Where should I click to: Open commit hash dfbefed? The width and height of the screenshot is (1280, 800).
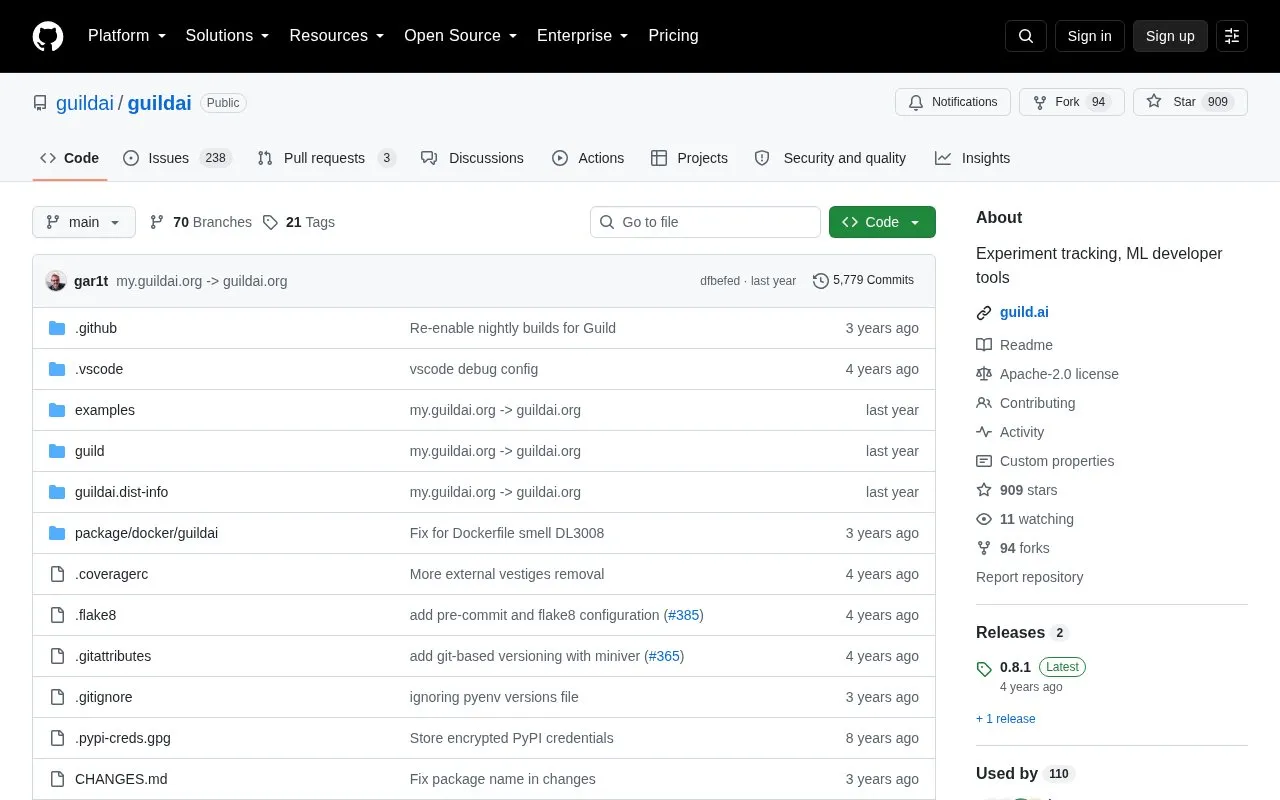click(x=720, y=281)
